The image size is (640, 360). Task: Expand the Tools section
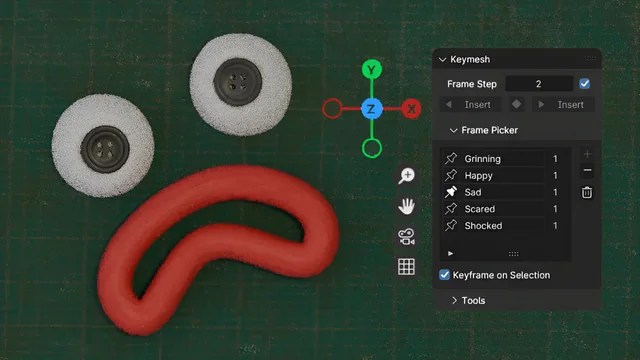454,300
